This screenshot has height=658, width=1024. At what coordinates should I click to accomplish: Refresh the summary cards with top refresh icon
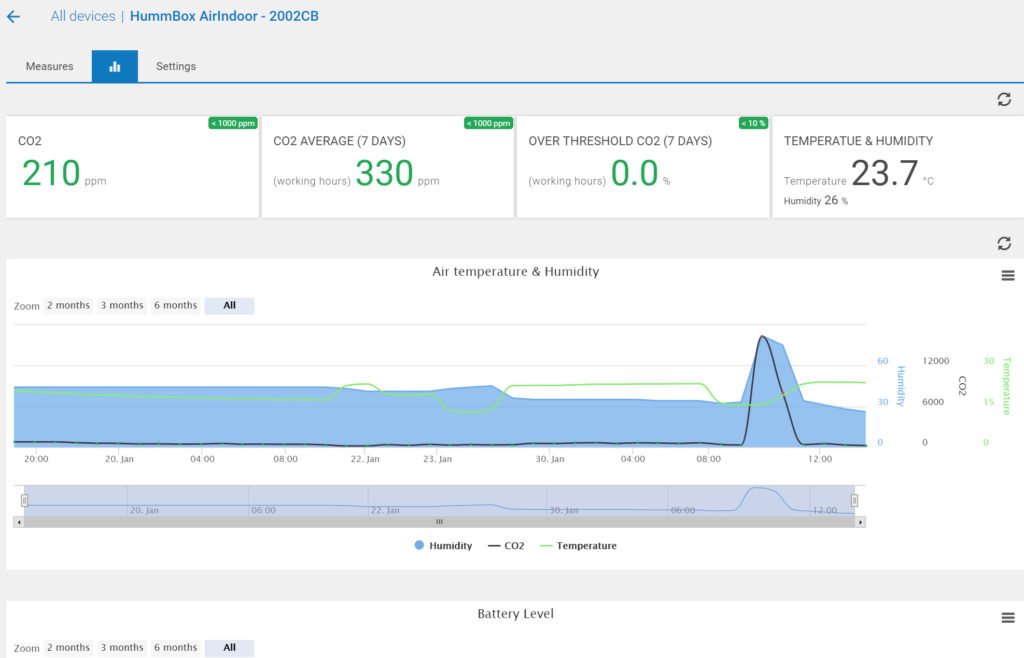click(x=1004, y=99)
